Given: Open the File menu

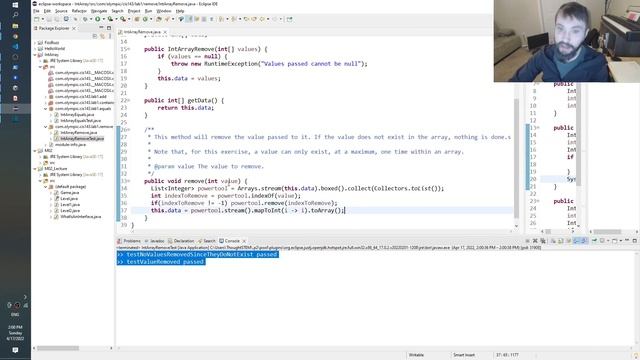Looking at the screenshot, I should coord(36,11).
